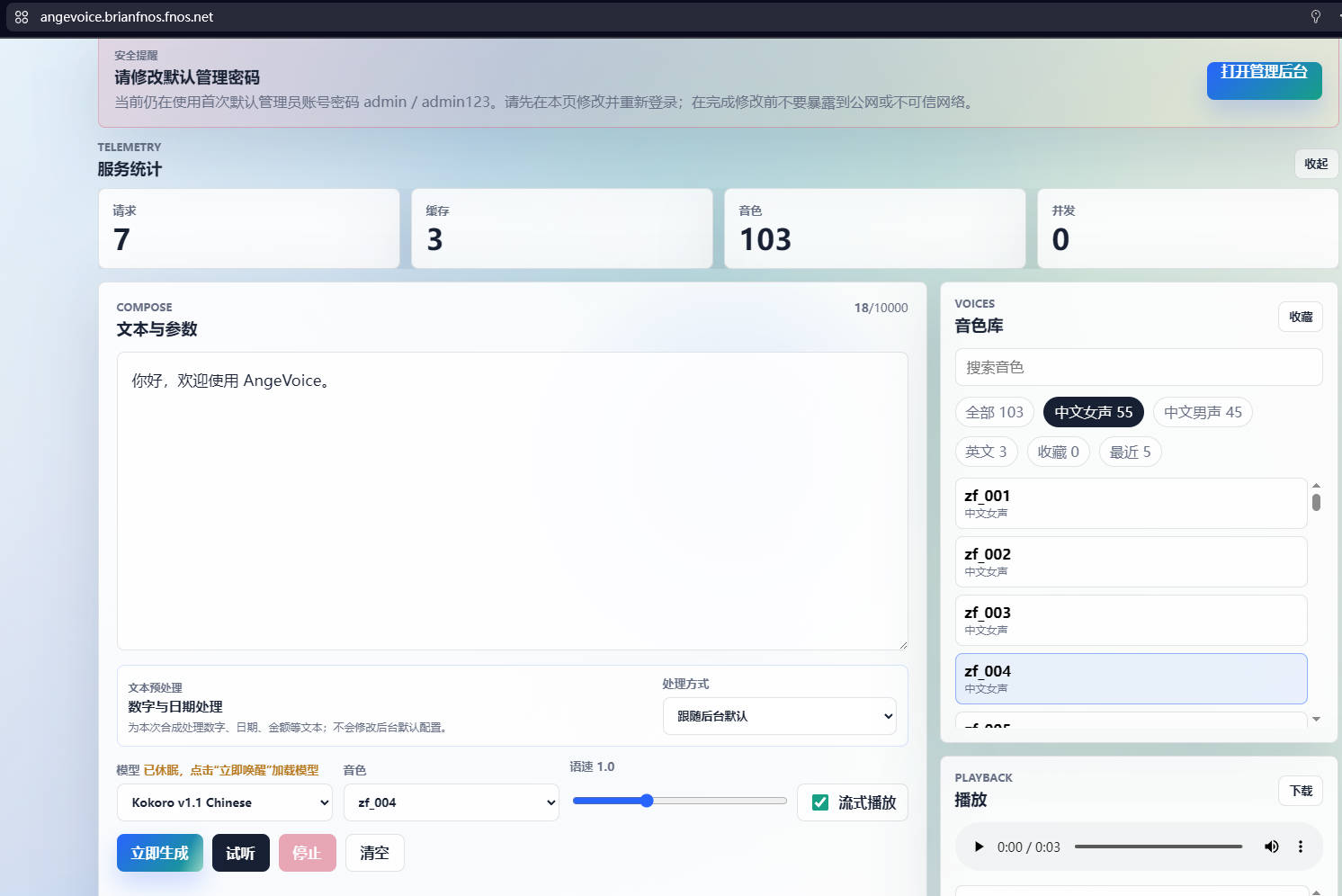Click the 请修改默认管理密码 warning heading

click(x=187, y=77)
